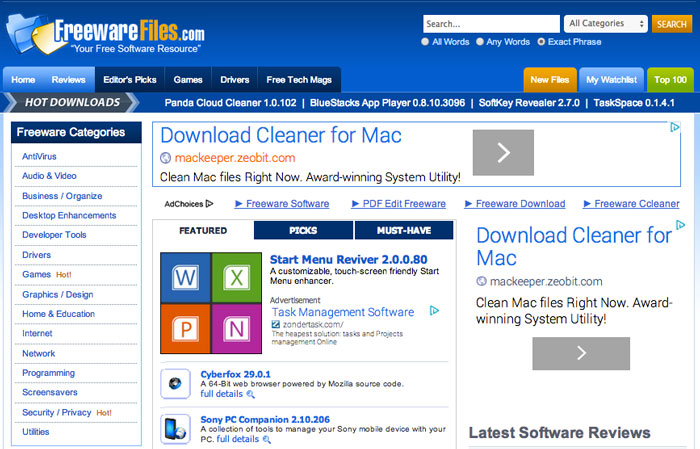Click the Freeware Software ad link
The height and width of the screenshot is (449, 700).
coord(287,204)
